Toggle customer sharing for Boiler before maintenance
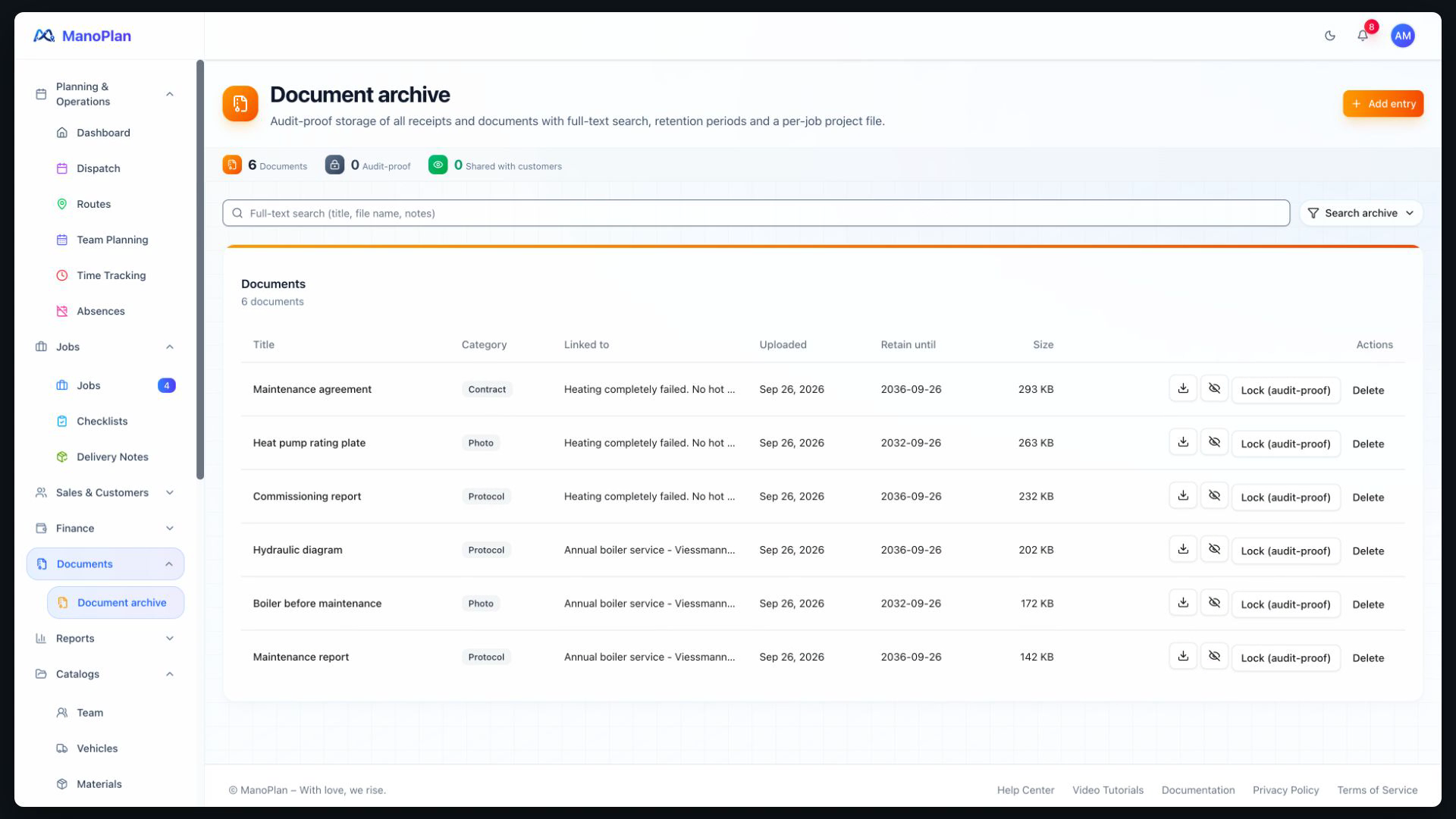1456x819 pixels. [x=1214, y=603]
